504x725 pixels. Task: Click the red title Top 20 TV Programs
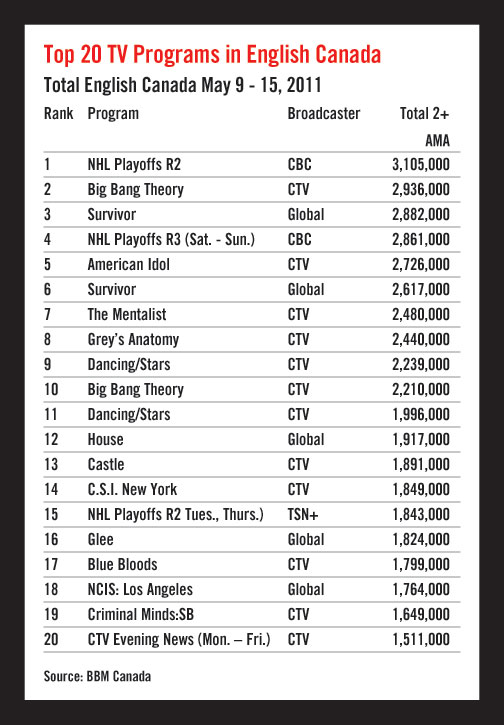tap(212, 55)
